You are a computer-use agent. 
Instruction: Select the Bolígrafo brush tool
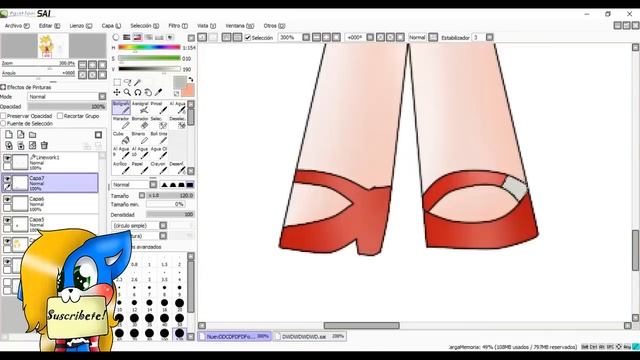click(x=121, y=108)
